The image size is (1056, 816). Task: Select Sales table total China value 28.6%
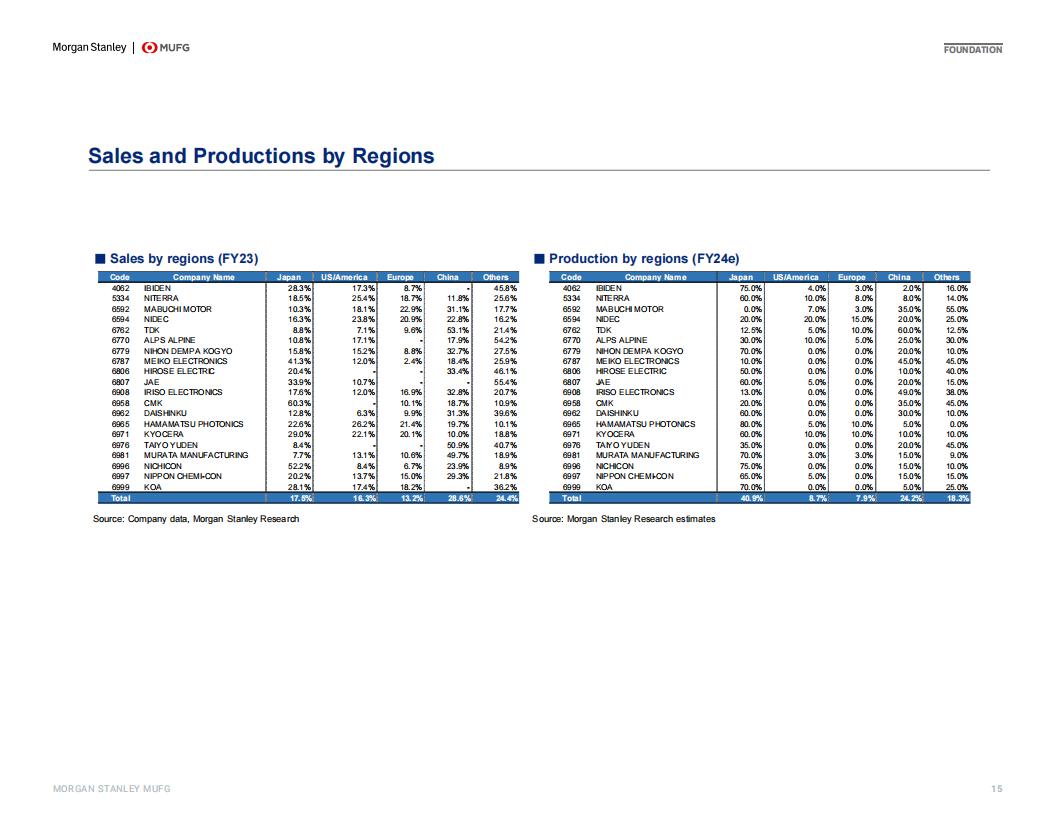pos(459,498)
